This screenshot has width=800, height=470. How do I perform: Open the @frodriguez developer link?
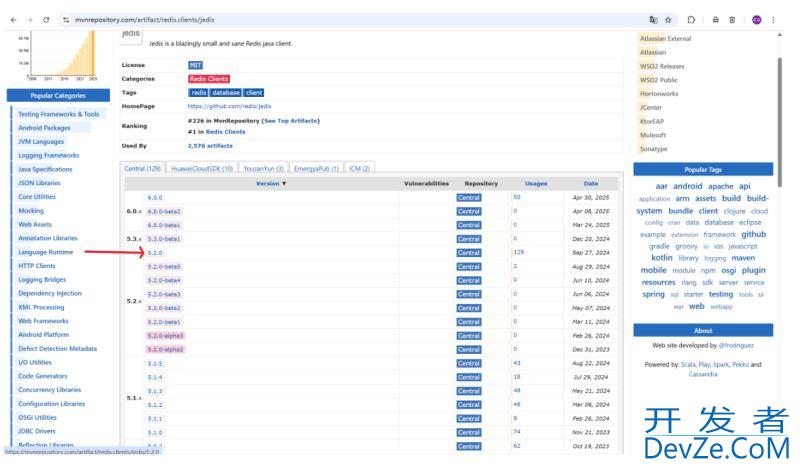[x=736, y=345]
